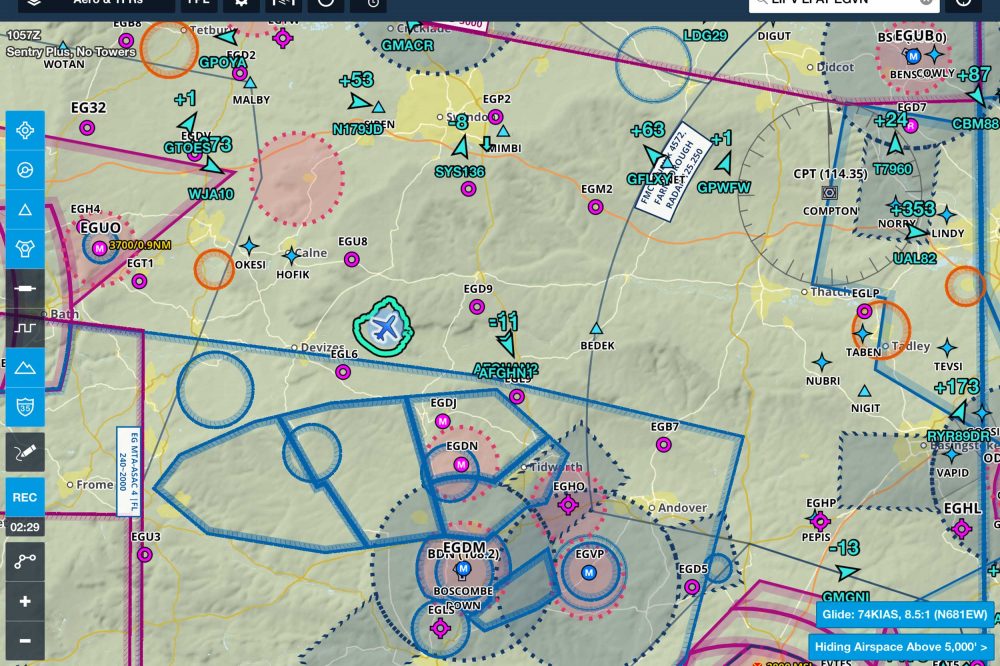This screenshot has width=1000, height=666.
Task: Open map settings gear in top bar
Action: [x=241, y=3]
